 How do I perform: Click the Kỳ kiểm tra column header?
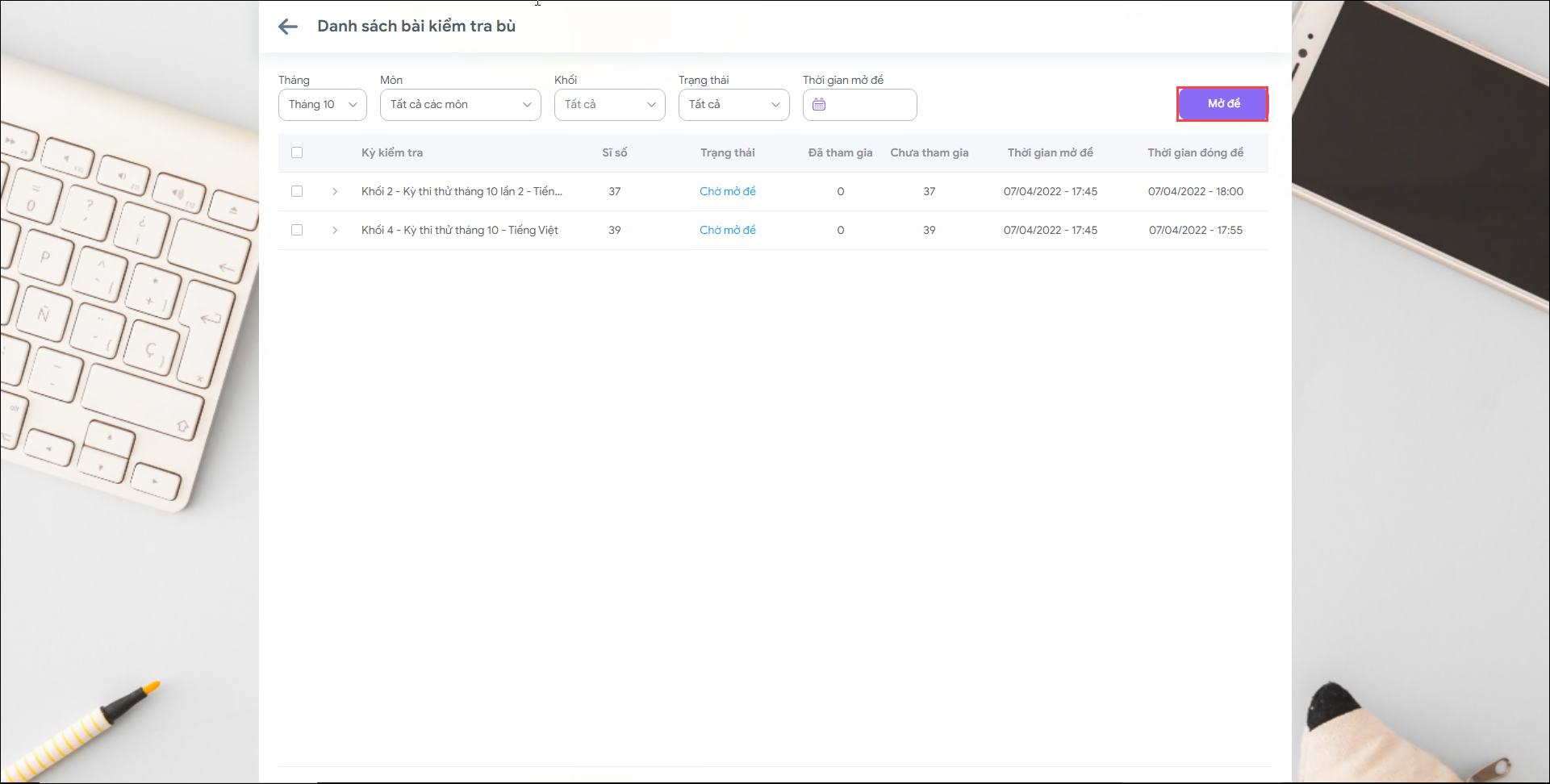(x=392, y=152)
